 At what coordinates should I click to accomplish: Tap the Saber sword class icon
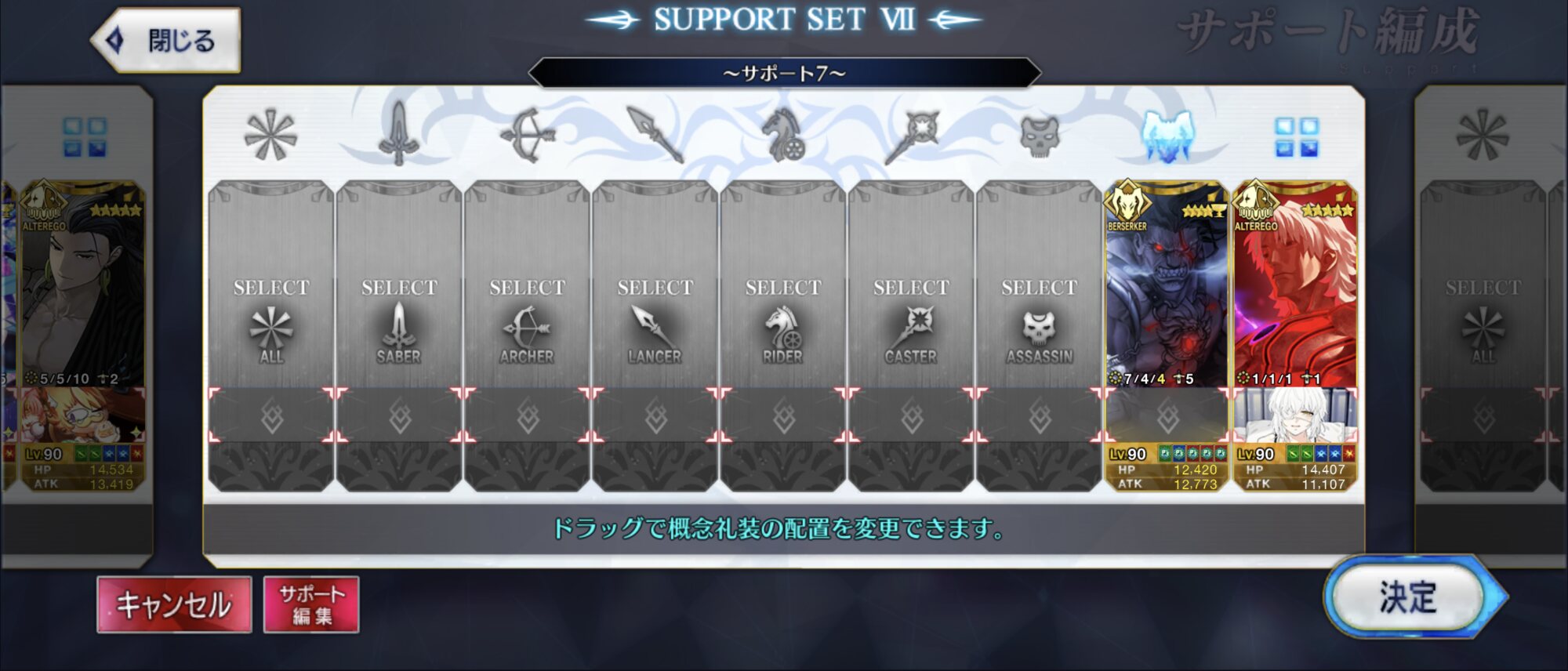point(398,133)
